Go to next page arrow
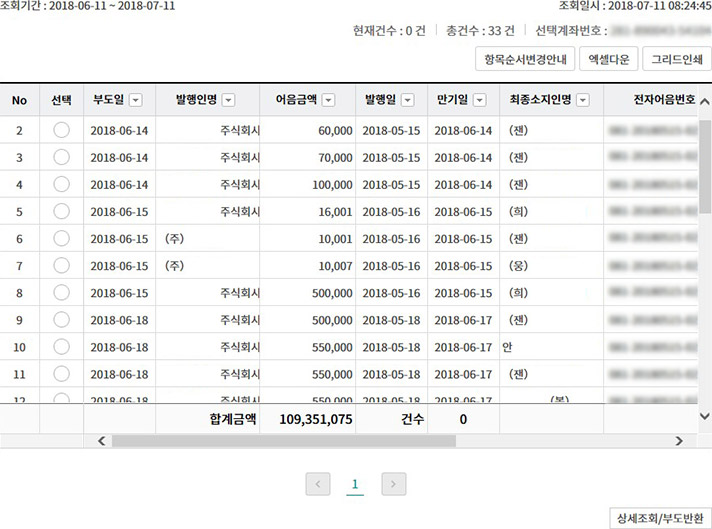 point(394,484)
